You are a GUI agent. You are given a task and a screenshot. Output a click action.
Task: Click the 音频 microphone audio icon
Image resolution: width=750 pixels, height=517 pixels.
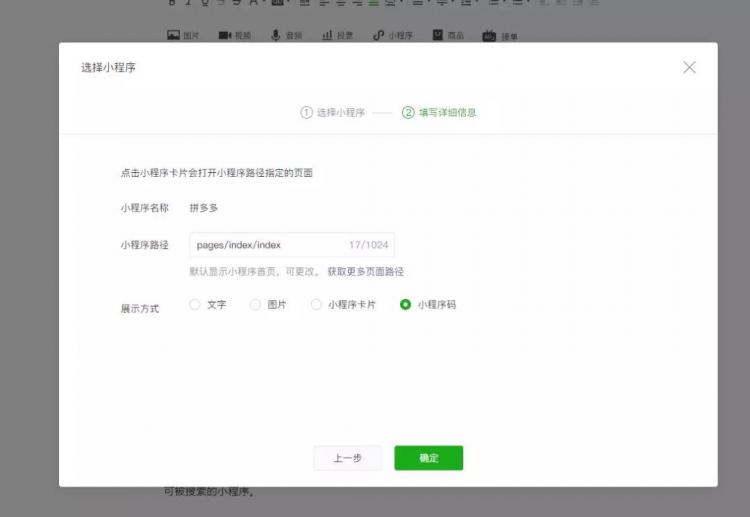click(276, 35)
